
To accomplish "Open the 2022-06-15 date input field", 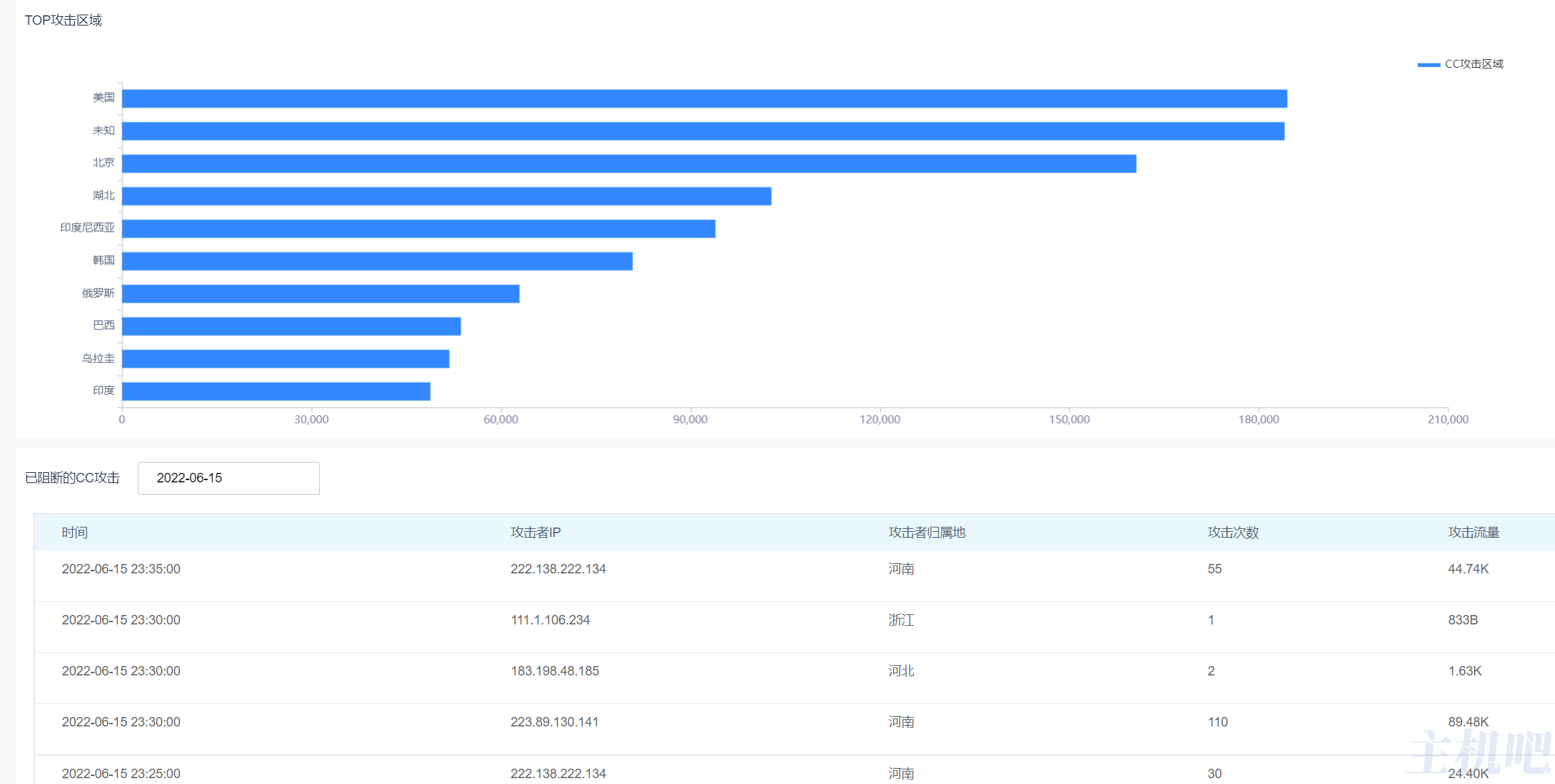I will 228,478.
